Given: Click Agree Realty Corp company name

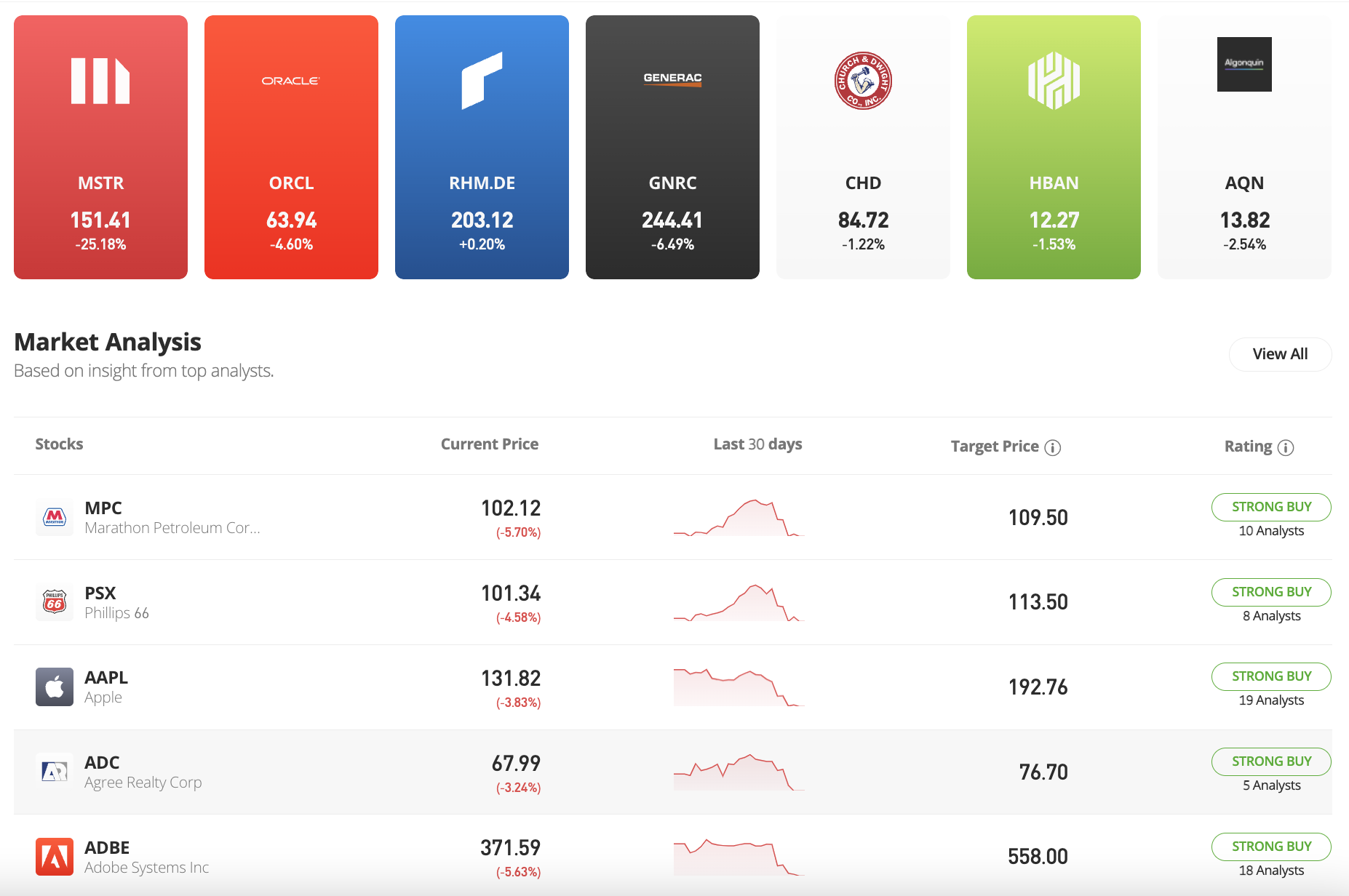Looking at the screenshot, I should 143,783.
